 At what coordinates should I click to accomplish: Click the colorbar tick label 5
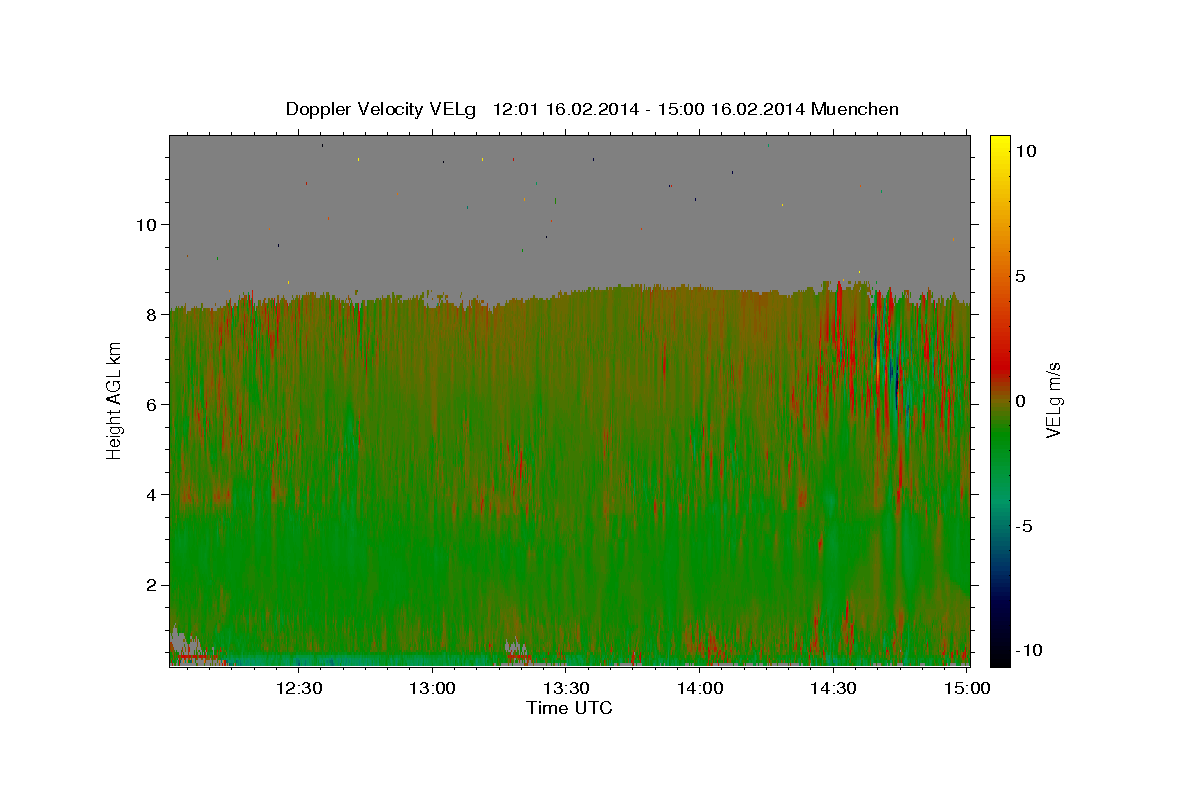coord(1020,276)
